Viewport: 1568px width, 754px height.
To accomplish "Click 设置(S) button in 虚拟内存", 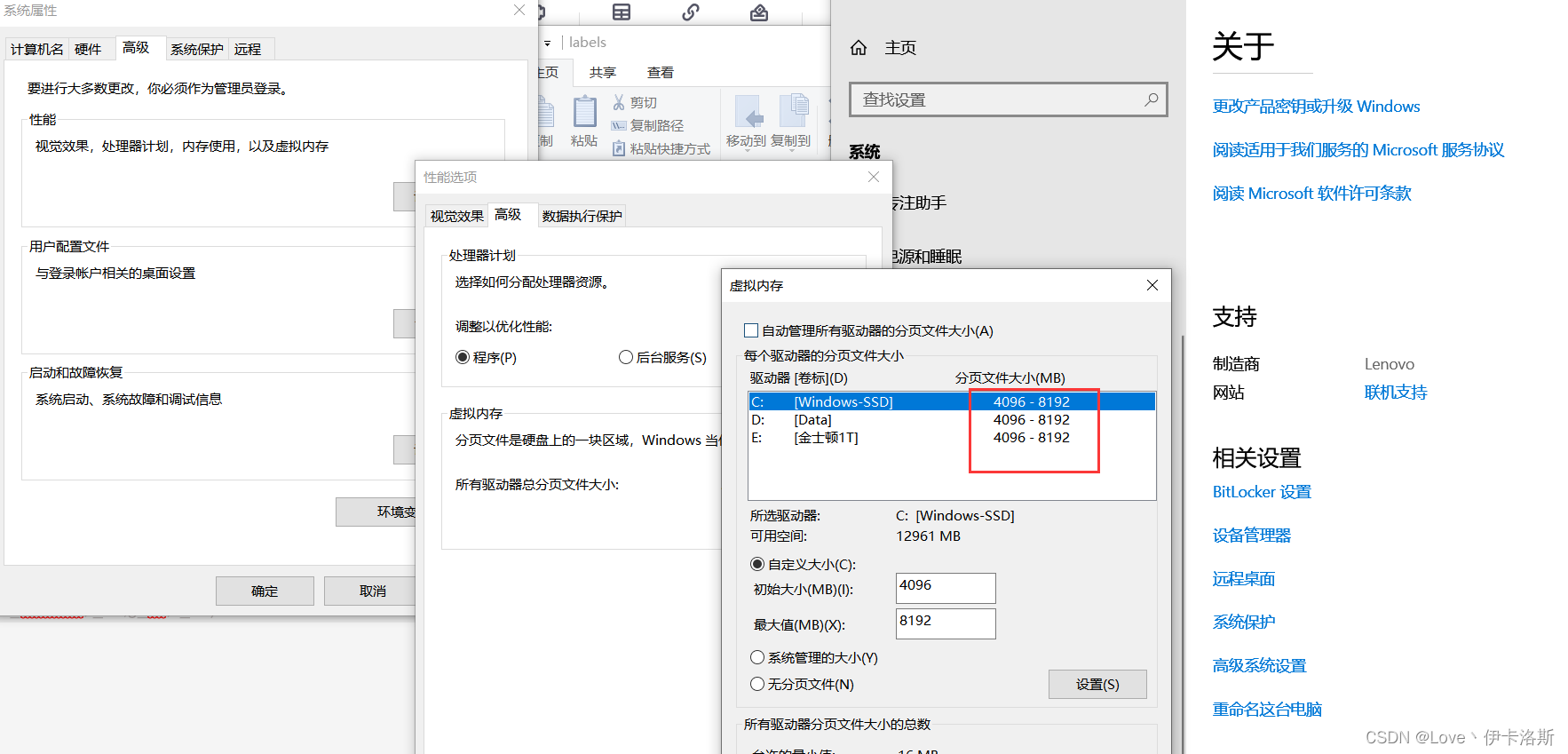I will tap(1097, 684).
